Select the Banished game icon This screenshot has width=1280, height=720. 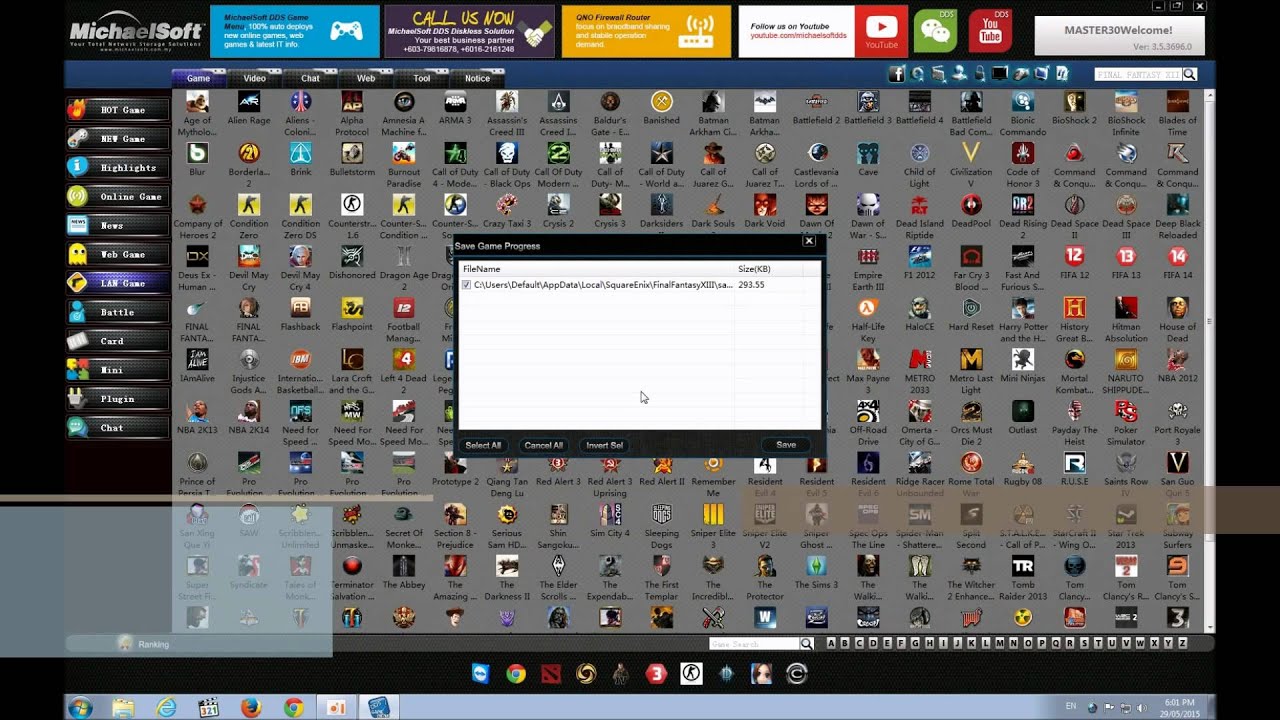pos(661,102)
